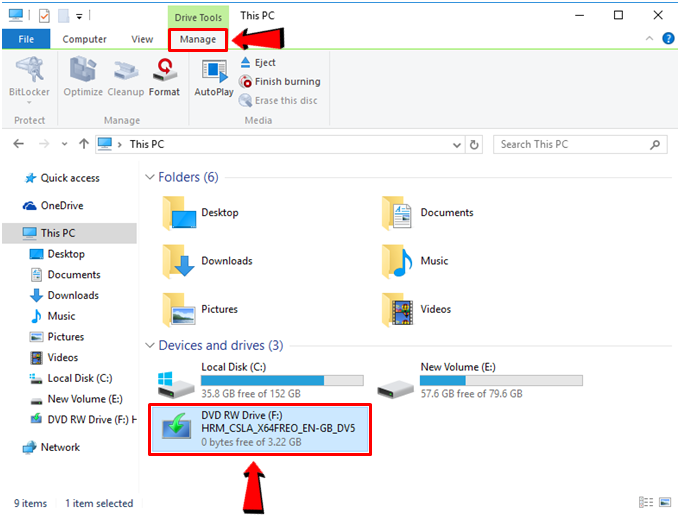Select This PC in navigation pane
Screen dimensions: 680x518
tap(69, 233)
